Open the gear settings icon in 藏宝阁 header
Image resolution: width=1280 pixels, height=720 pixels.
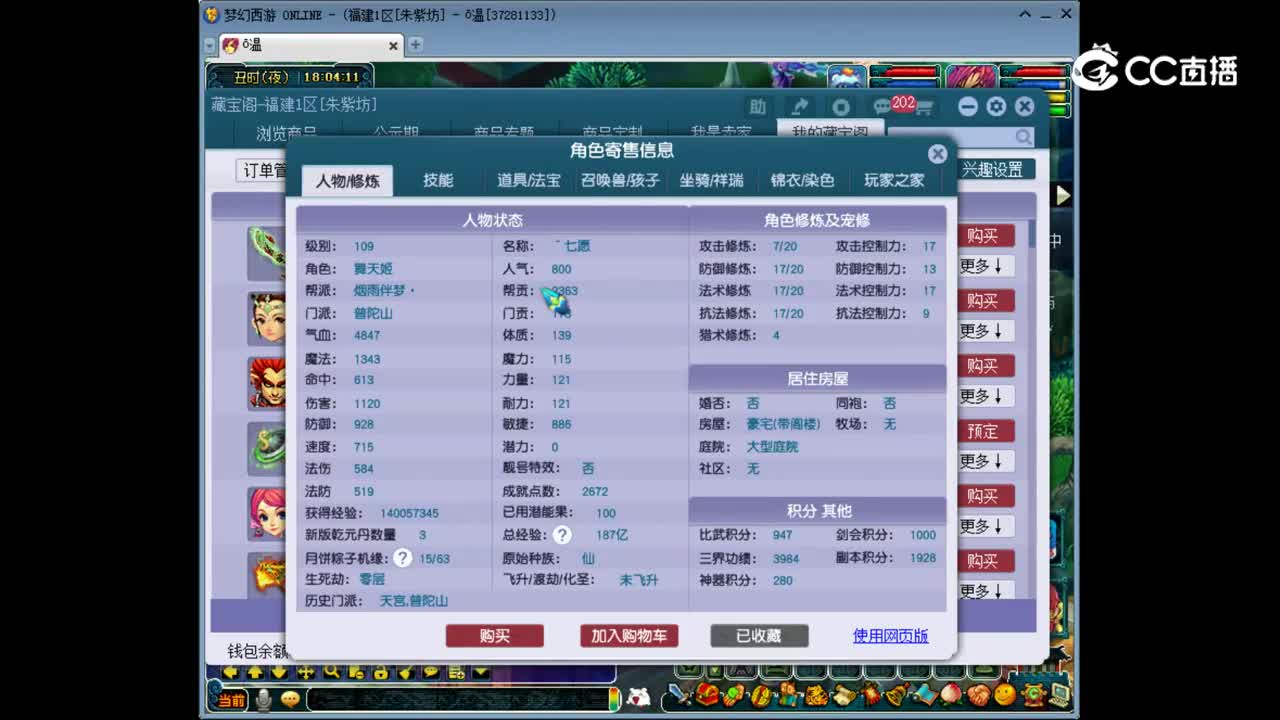coord(996,107)
